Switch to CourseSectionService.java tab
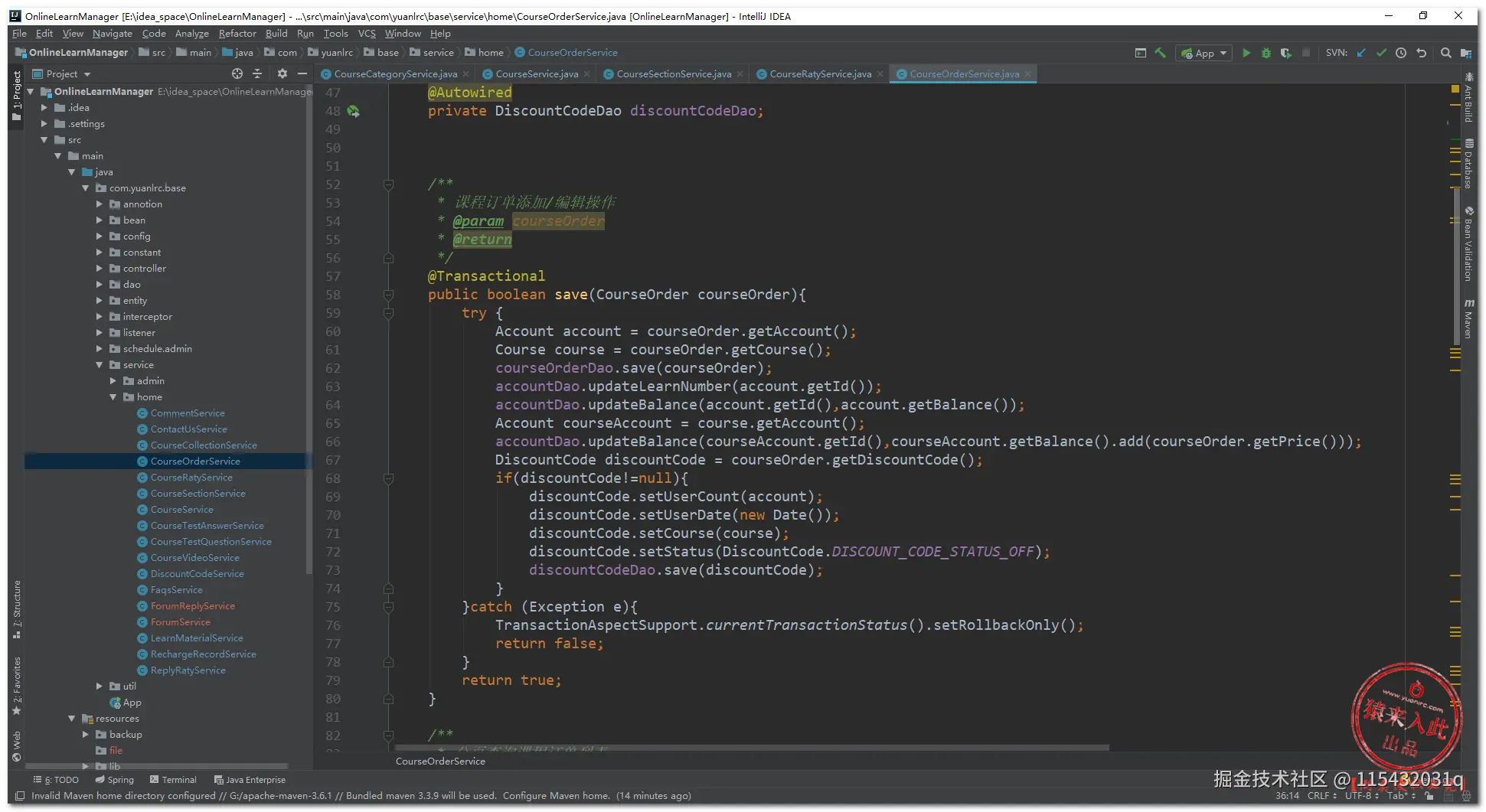 (x=673, y=74)
